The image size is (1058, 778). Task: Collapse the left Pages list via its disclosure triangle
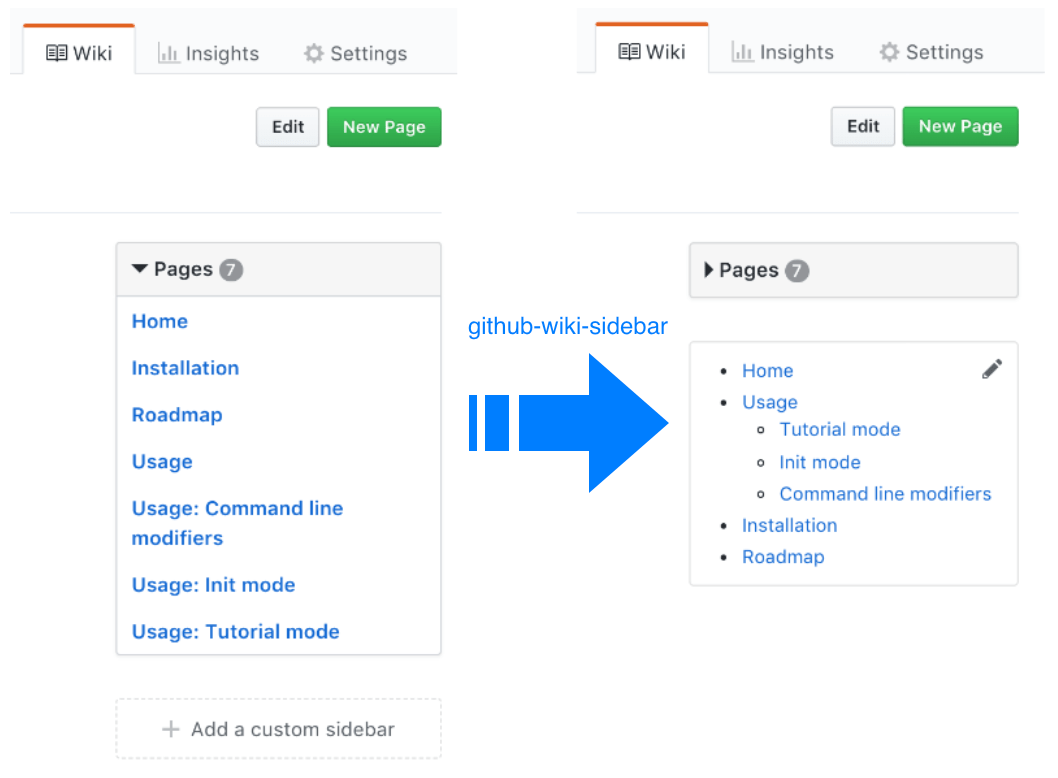coord(139,268)
